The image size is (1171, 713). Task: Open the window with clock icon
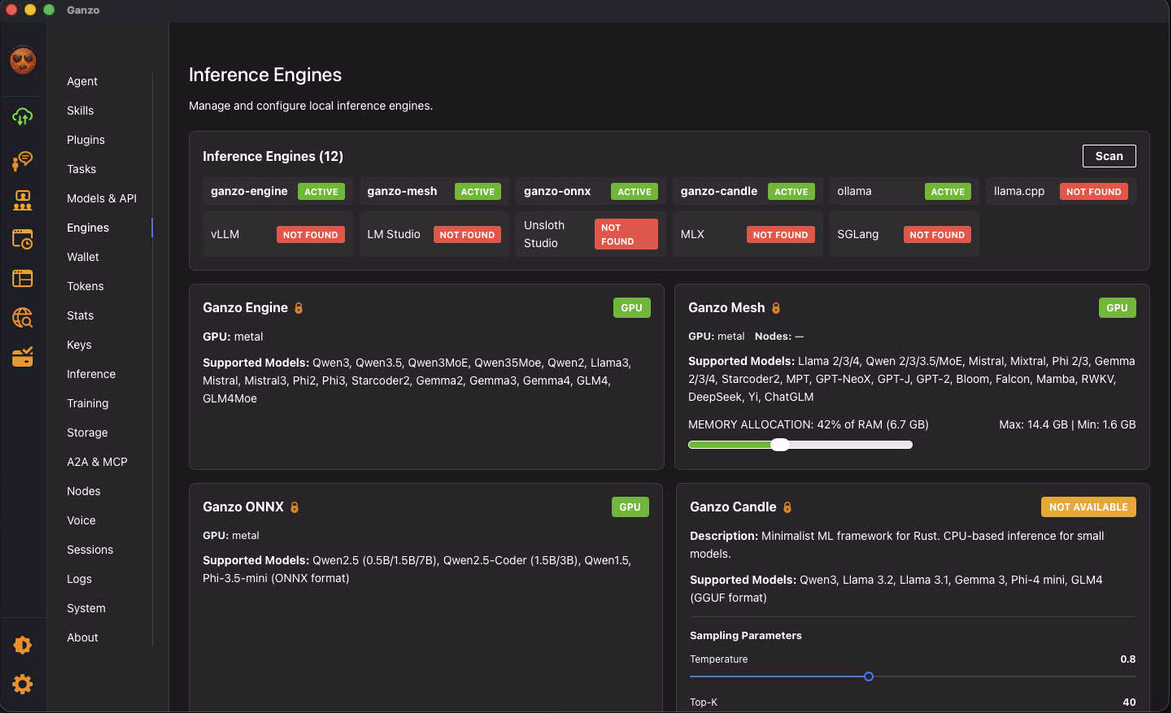pyautogui.click(x=22, y=239)
